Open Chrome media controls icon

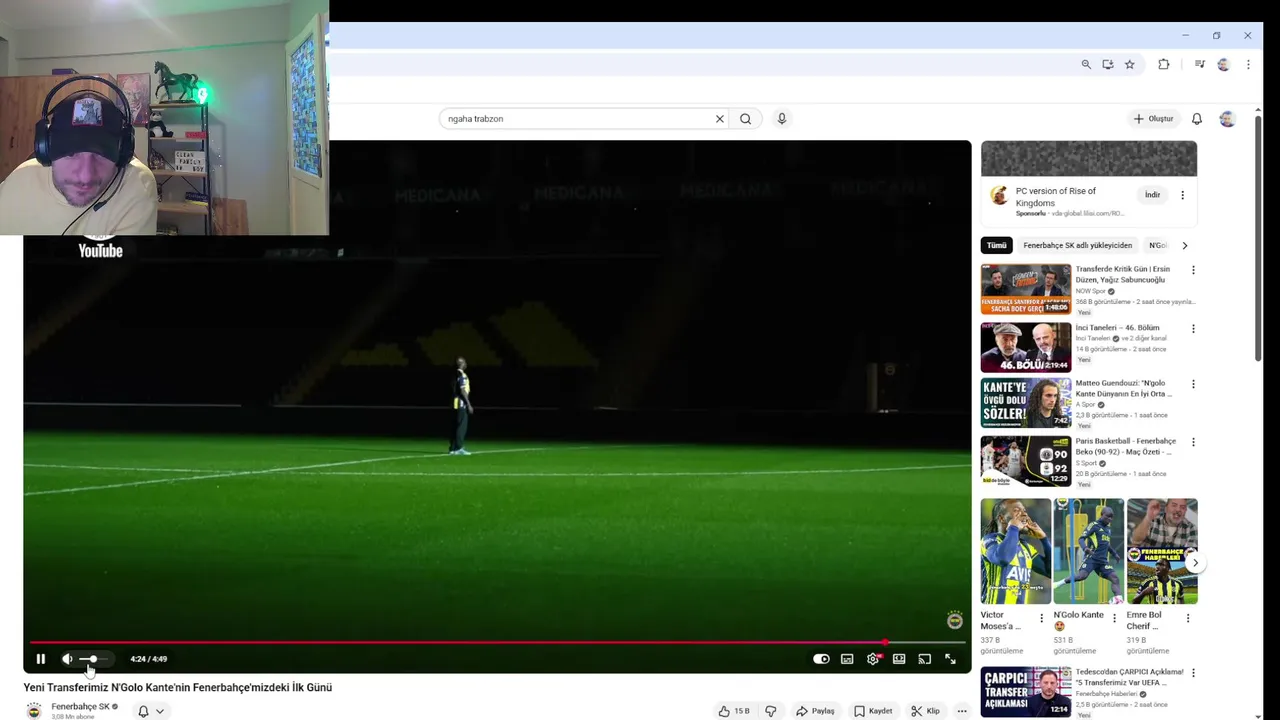tap(1199, 64)
